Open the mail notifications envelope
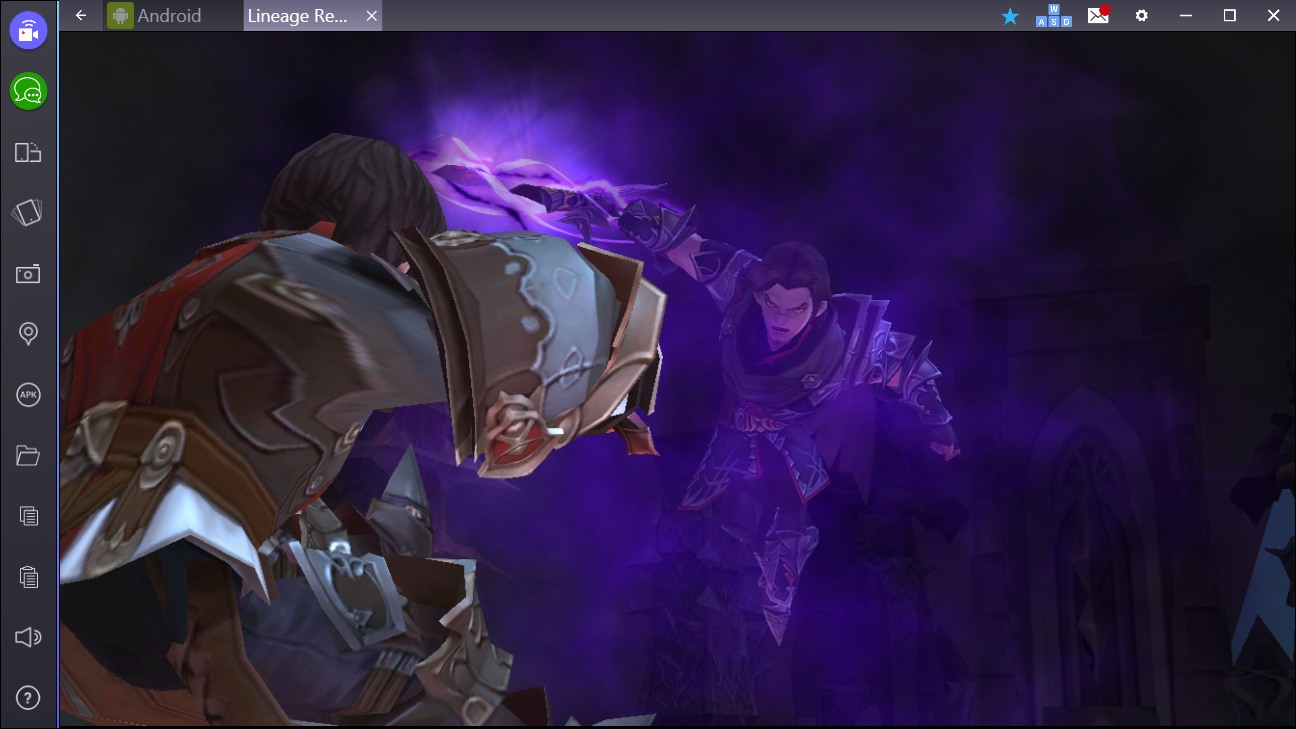Screen dimensions: 1296x729 click(1098, 15)
